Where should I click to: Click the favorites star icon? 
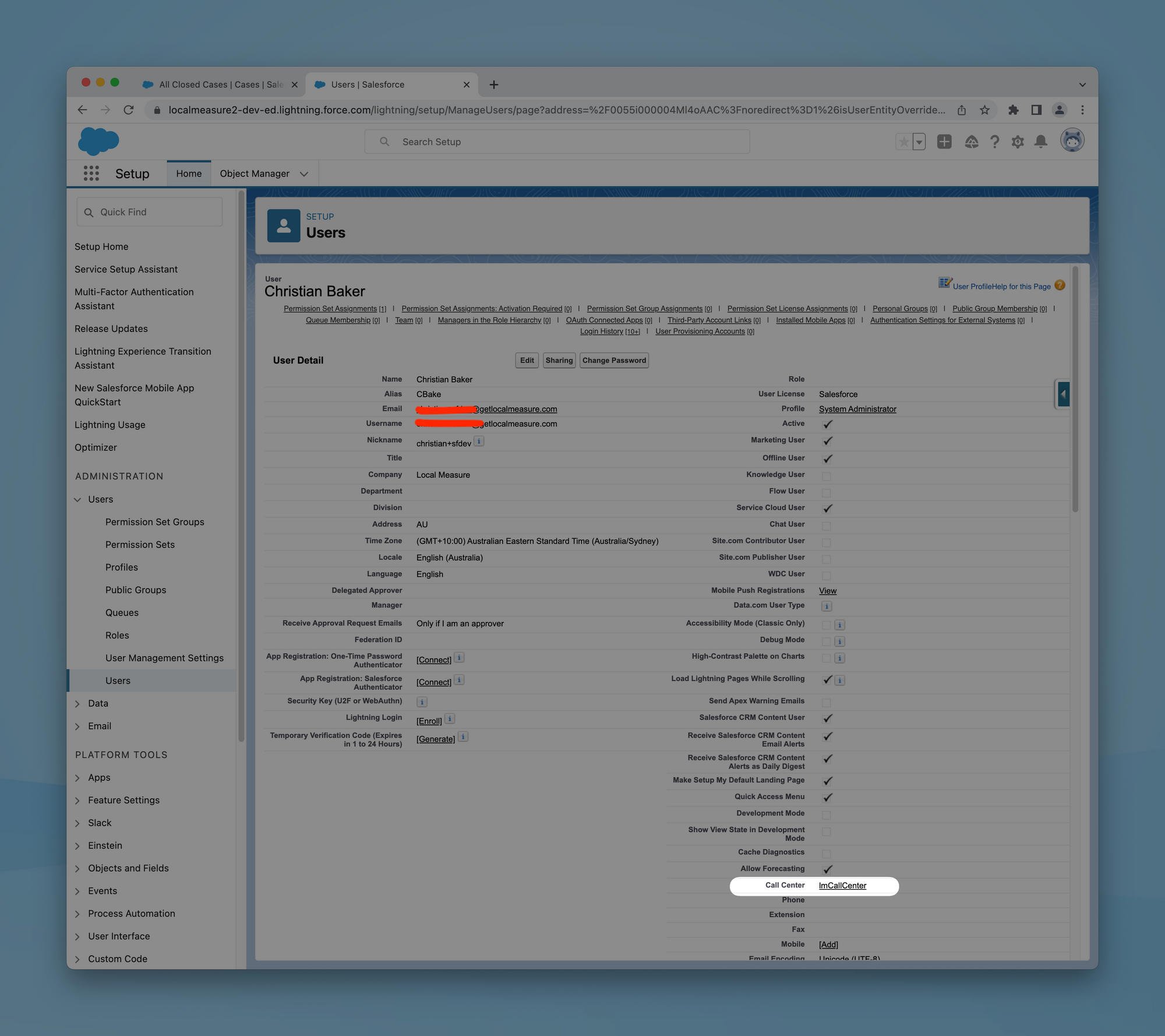(x=903, y=142)
